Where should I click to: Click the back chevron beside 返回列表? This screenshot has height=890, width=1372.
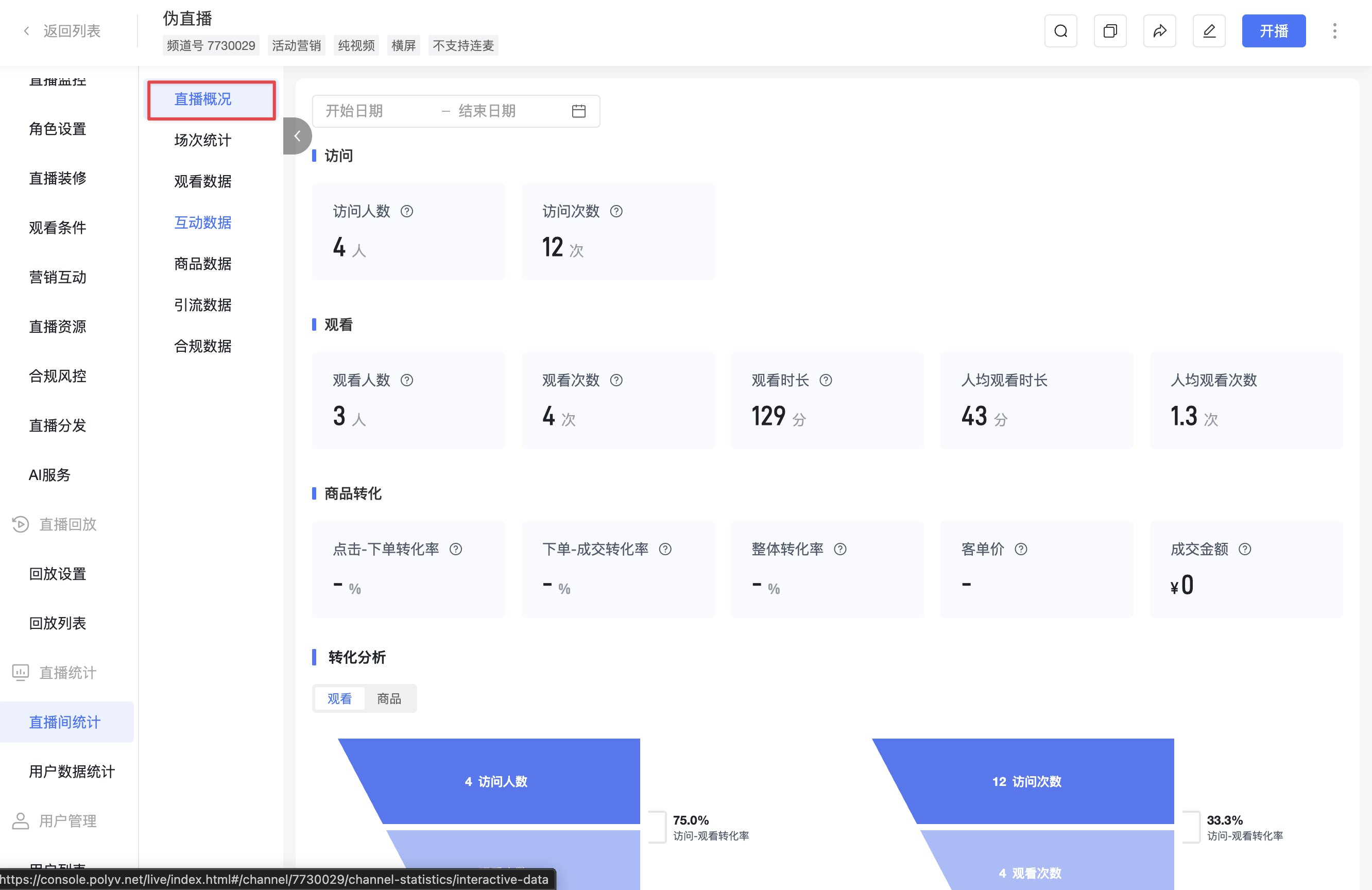click(x=26, y=31)
